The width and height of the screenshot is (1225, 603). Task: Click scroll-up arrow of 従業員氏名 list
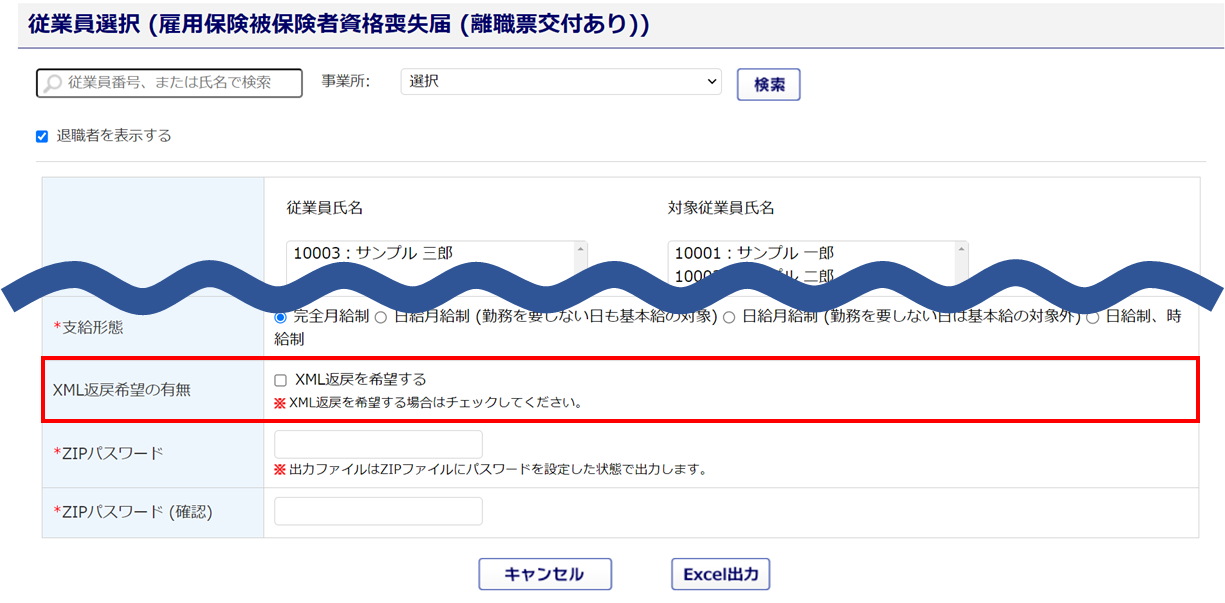[x=580, y=250]
